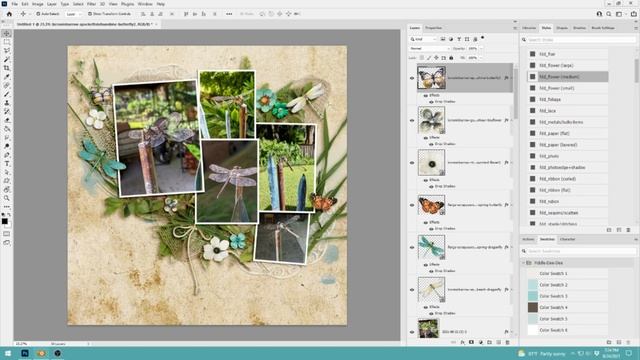Viewport: 640px width, 360px height.
Task: Hide the teal spring dragonfly layer
Action: click(x=412, y=247)
